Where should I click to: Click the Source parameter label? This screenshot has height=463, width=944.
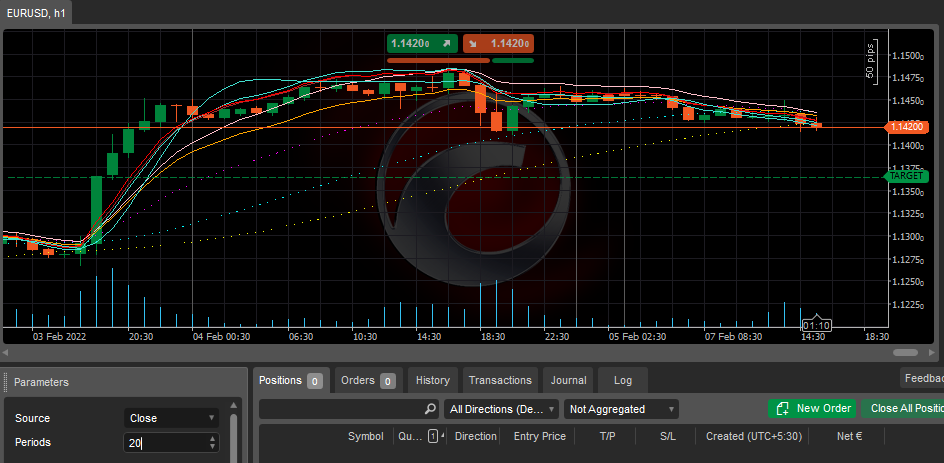pyautogui.click(x=33, y=418)
